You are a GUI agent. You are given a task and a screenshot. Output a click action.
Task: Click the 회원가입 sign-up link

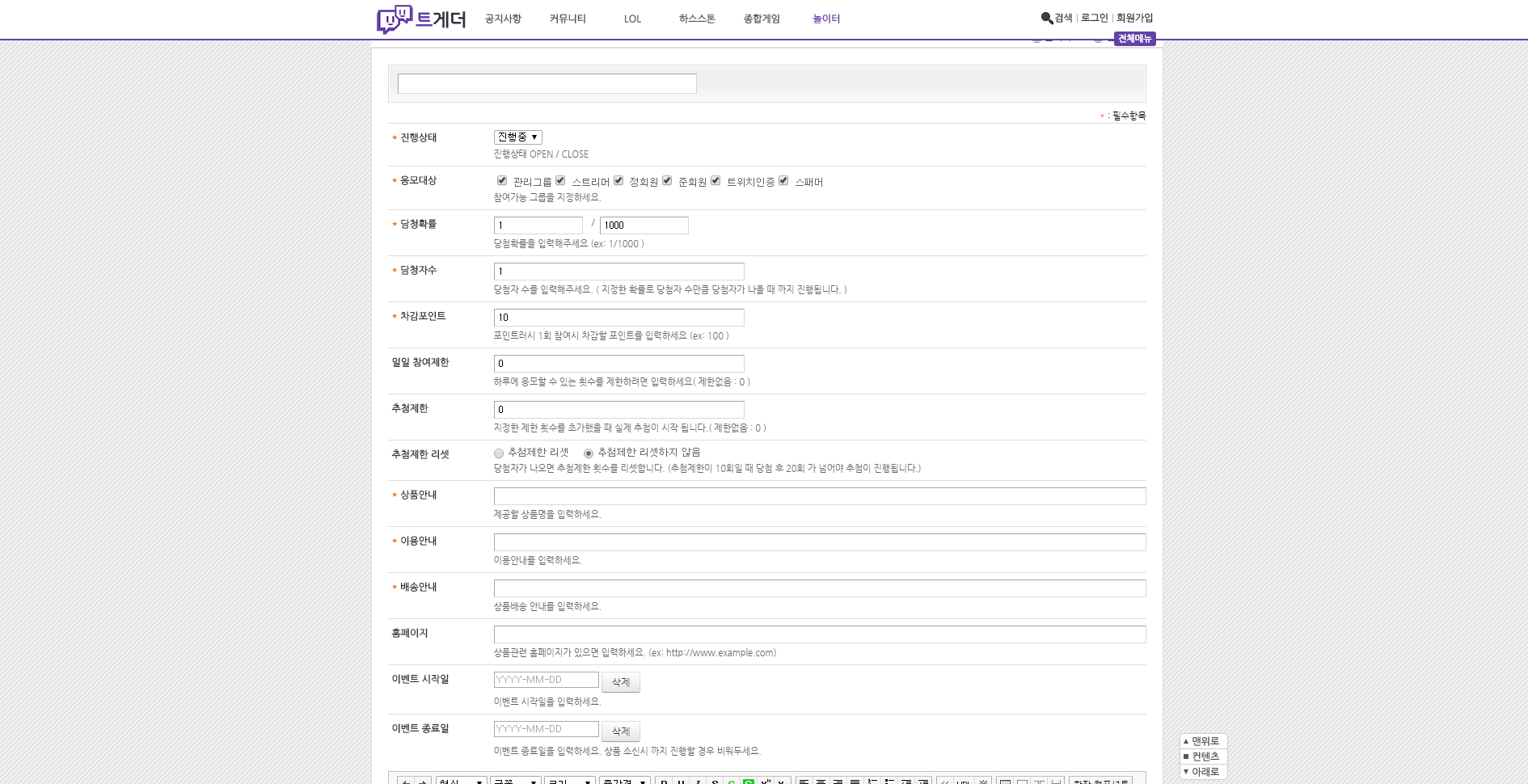pyautogui.click(x=1134, y=18)
